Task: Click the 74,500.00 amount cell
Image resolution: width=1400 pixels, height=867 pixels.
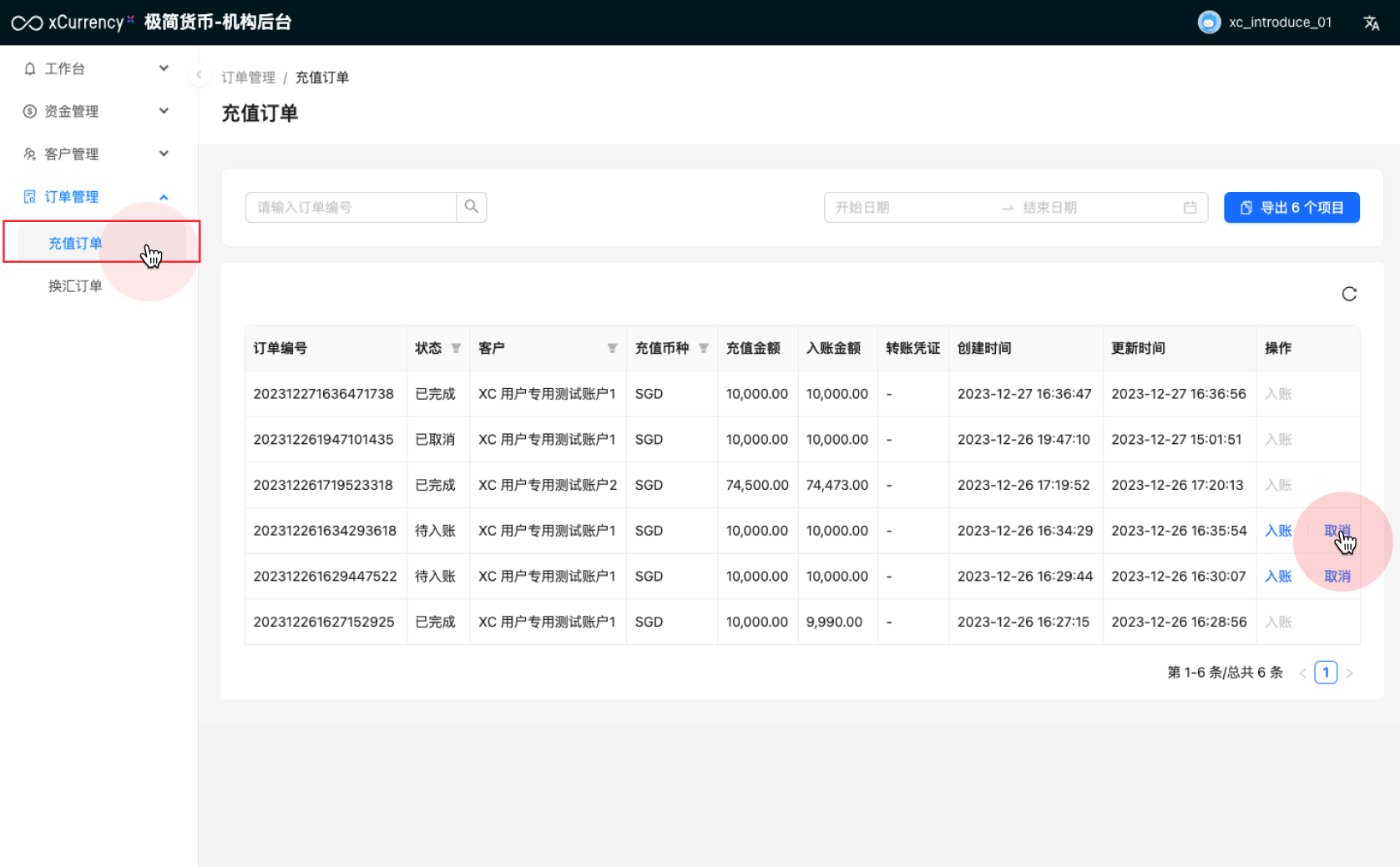Action: [x=757, y=486]
